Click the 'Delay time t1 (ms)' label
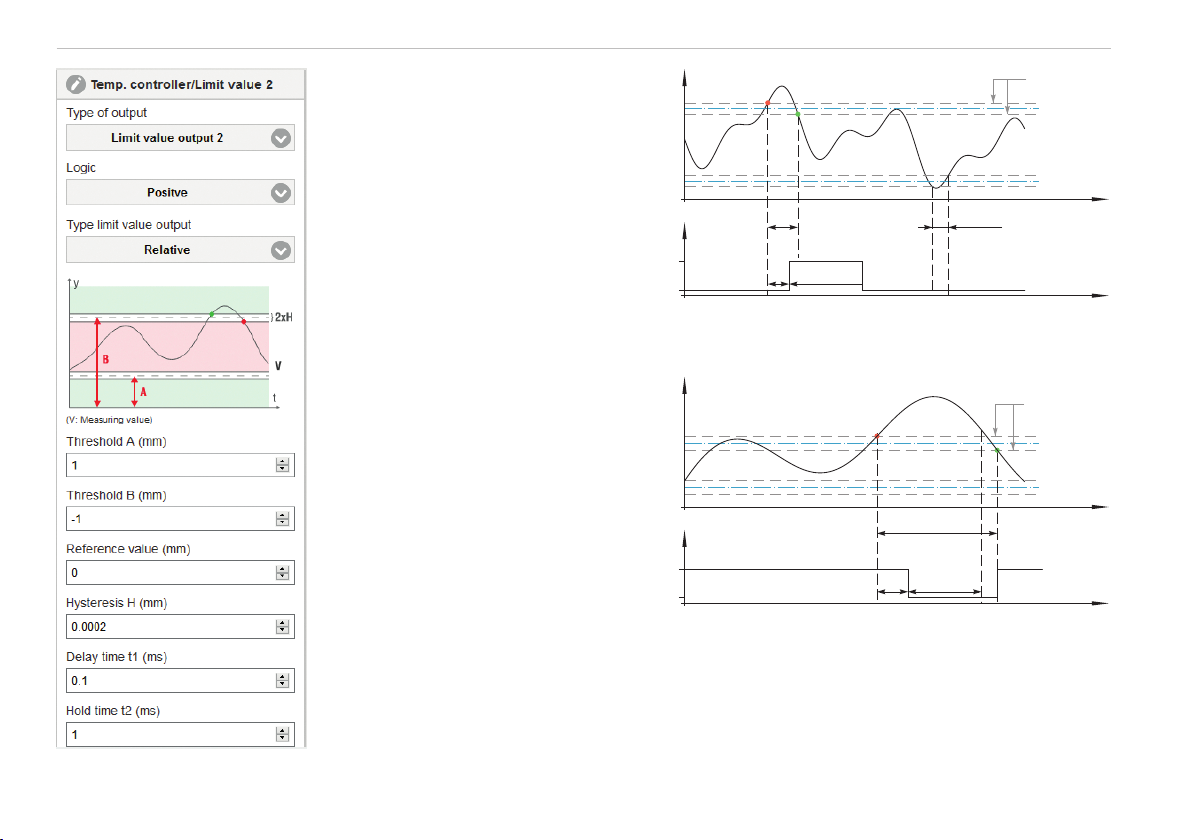 point(116,657)
